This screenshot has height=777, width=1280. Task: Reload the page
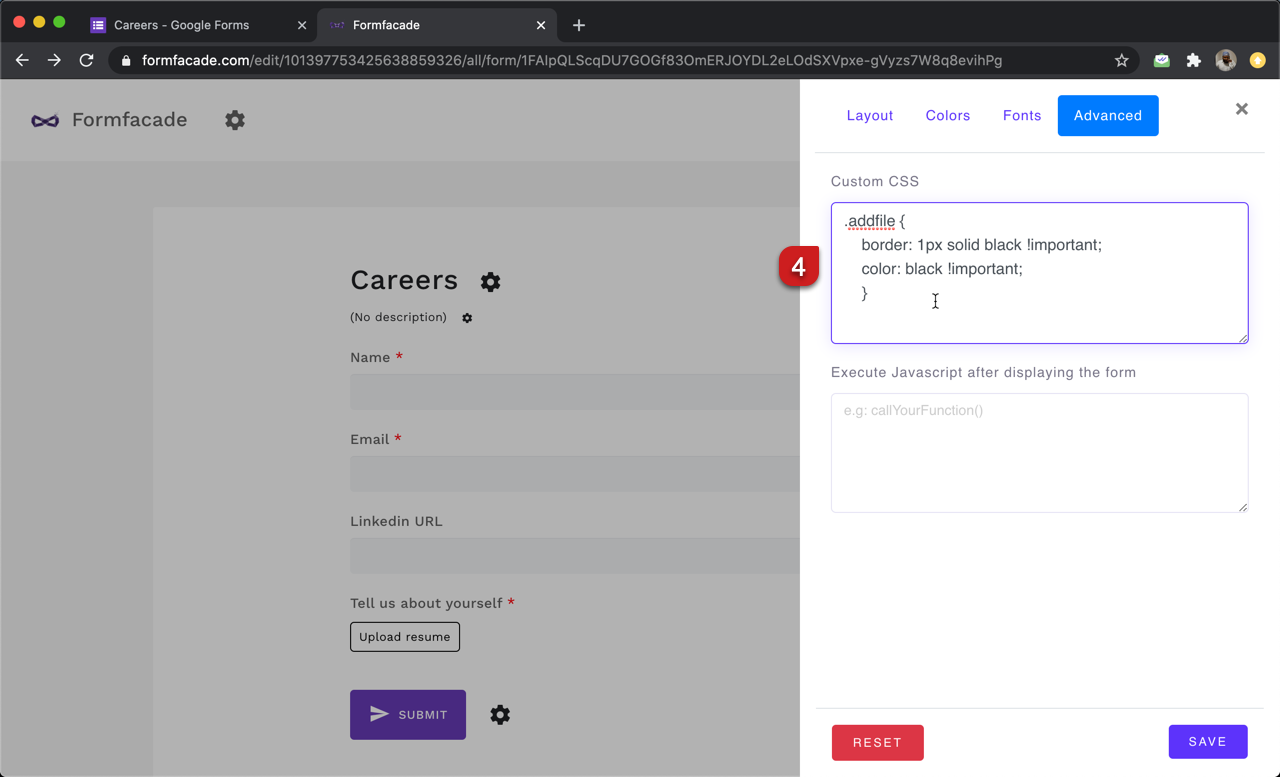coord(87,61)
